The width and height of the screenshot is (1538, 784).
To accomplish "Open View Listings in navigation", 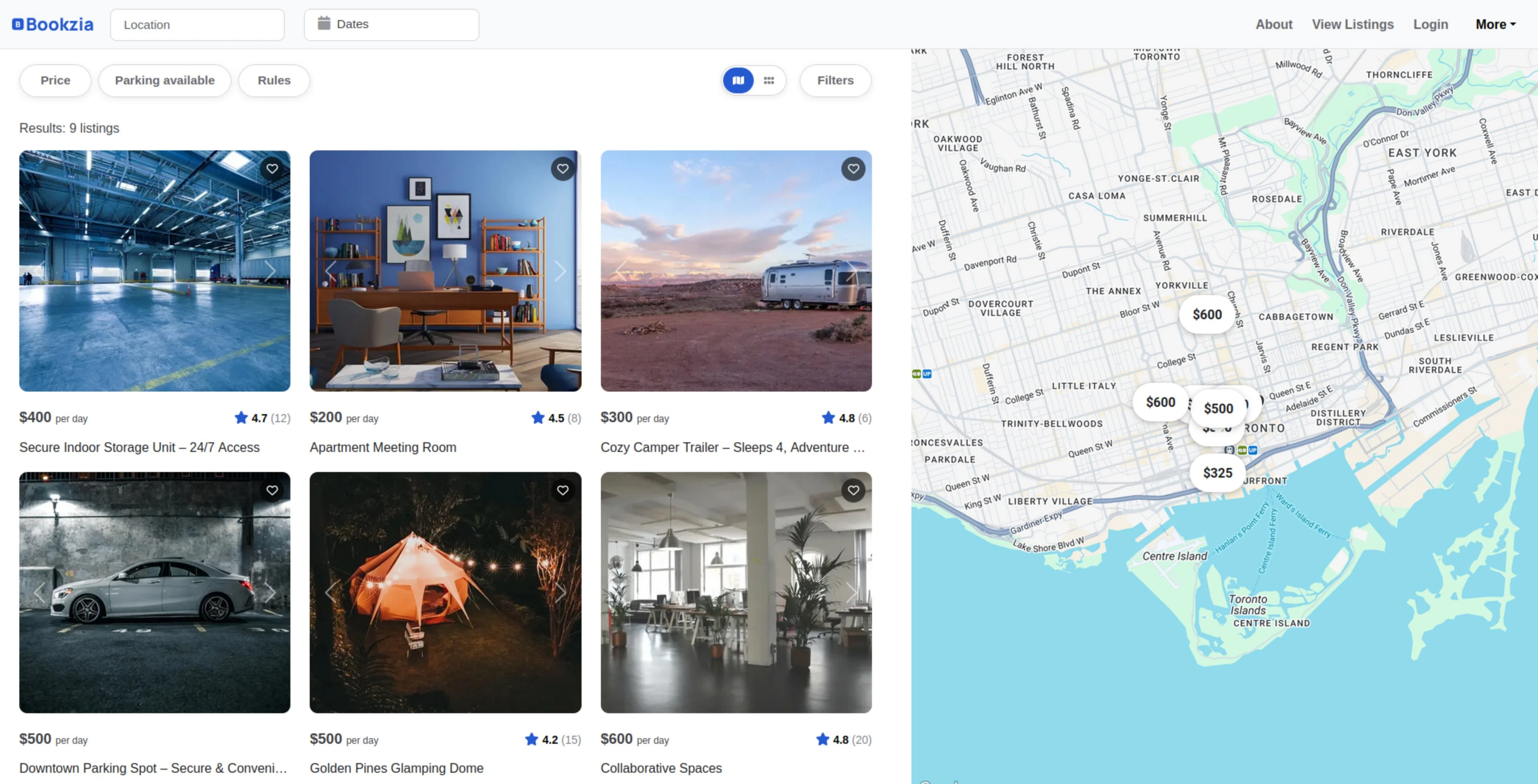I will coord(1352,25).
